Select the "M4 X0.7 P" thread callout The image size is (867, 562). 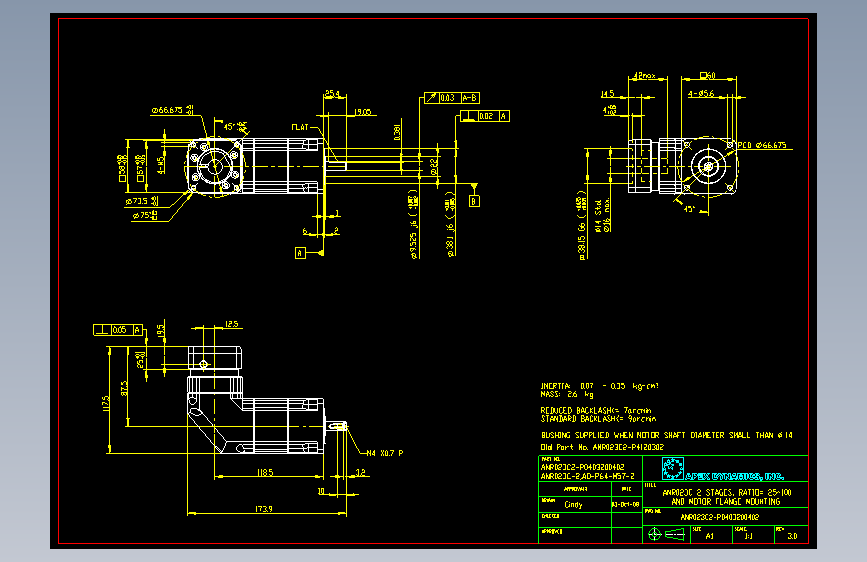pyautogui.click(x=385, y=453)
